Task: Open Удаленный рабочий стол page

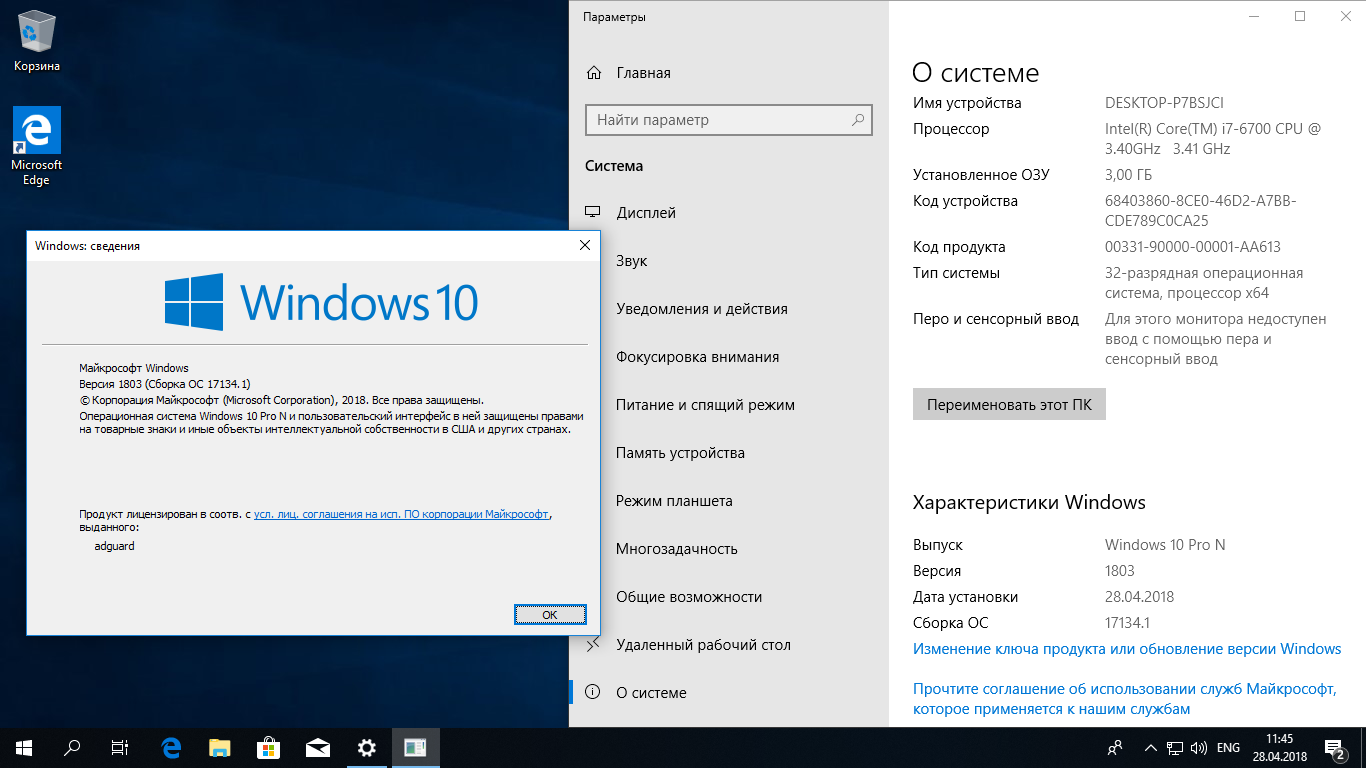Action: tap(728, 645)
